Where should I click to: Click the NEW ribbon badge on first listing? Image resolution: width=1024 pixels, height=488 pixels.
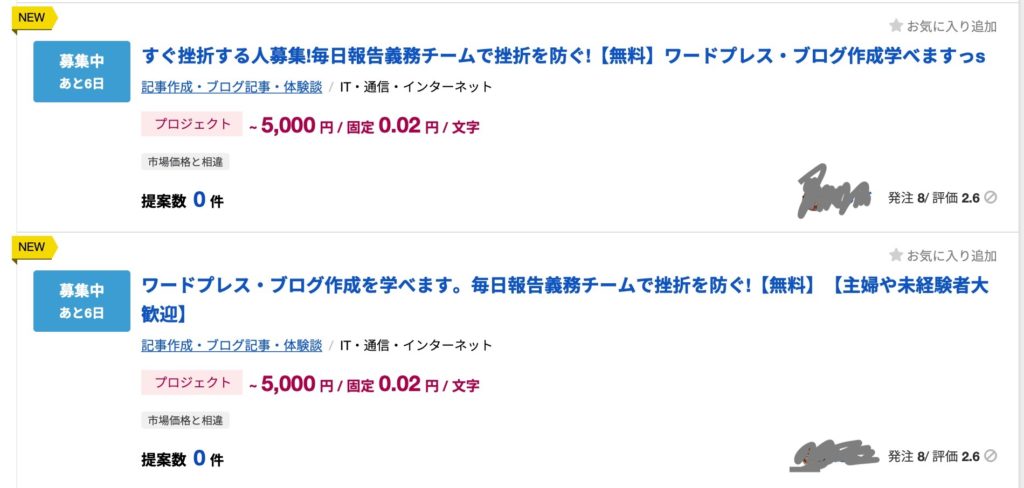click(35, 19)
